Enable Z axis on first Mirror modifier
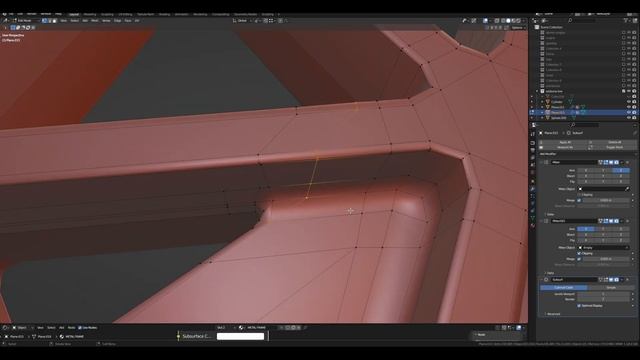Viewport: 640px width, 360px height. 621,171
